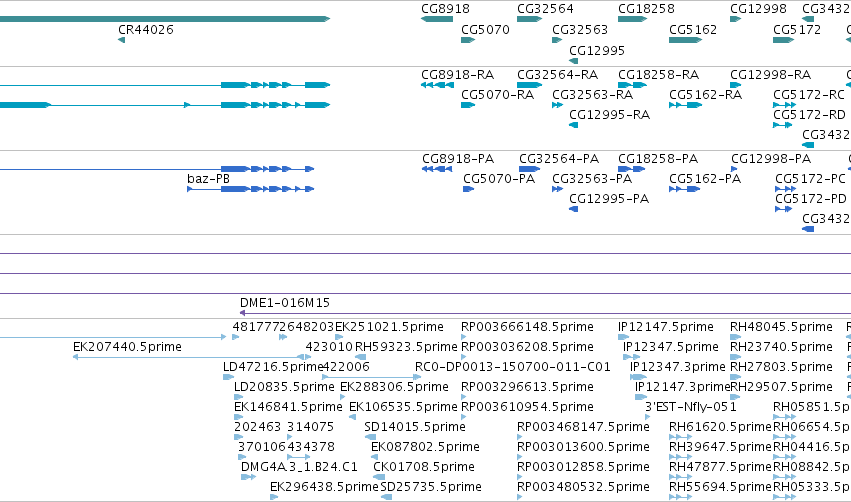Select the CG12998 gene feature
Viewport: 851px width, 502px height.
pyautogui.click(x=735, y=19)
